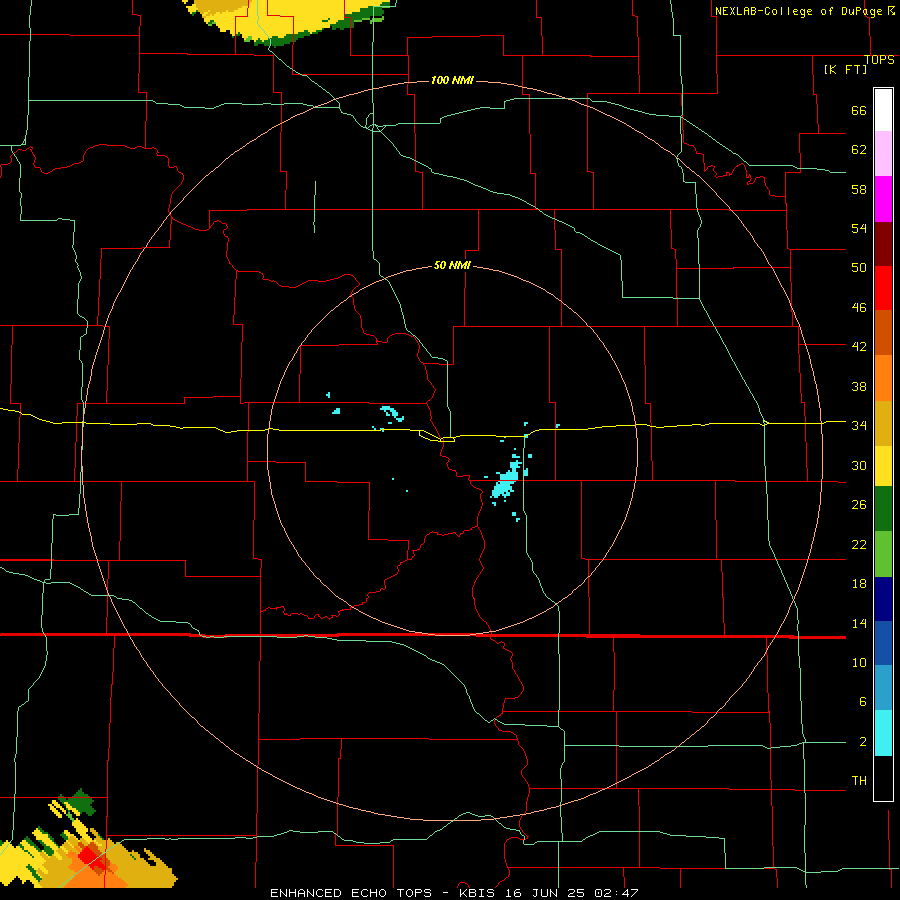Image resolution: width=900 pixels, height=900 pixels.
Task: Click the dark green 30 kft swatch
Action: pyautogui.click(x=883, y=509)
